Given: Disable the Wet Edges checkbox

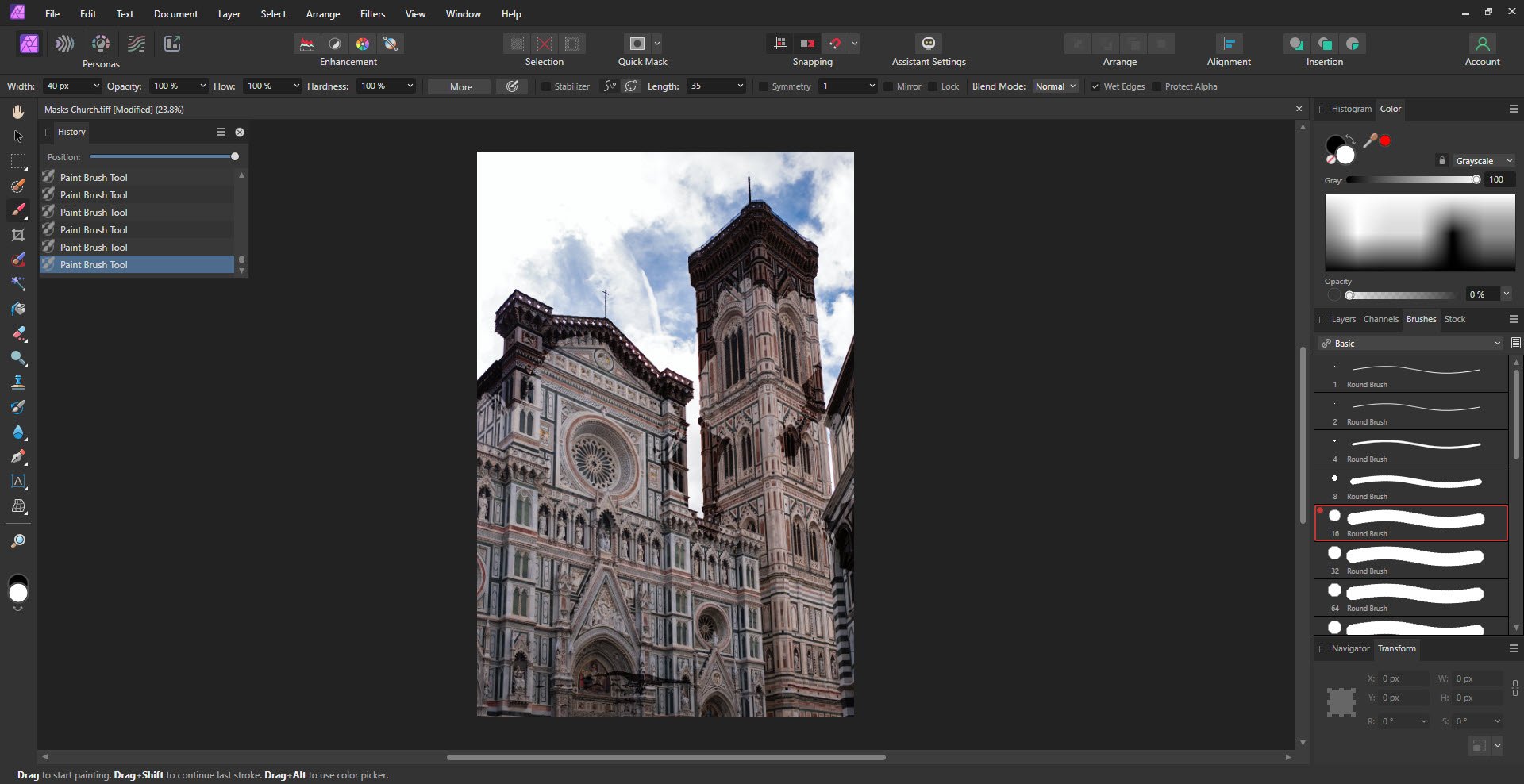Looking at the screenshot, I should click(x=1095, y=86).
